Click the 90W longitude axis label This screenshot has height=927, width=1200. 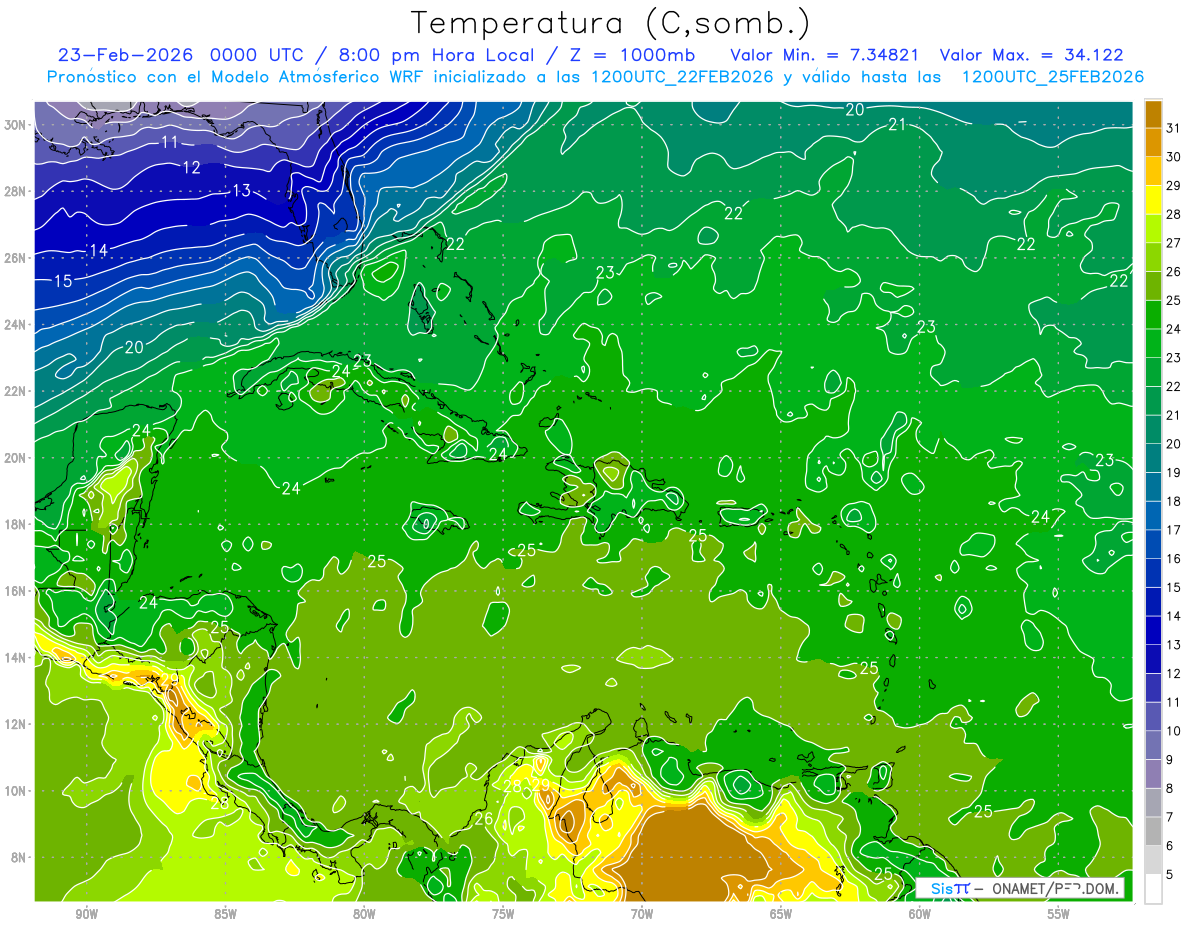(86, 913)
